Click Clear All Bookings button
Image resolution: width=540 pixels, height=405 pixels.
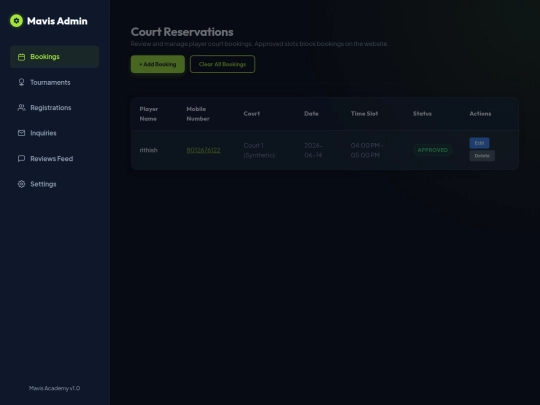coord(222,64)
